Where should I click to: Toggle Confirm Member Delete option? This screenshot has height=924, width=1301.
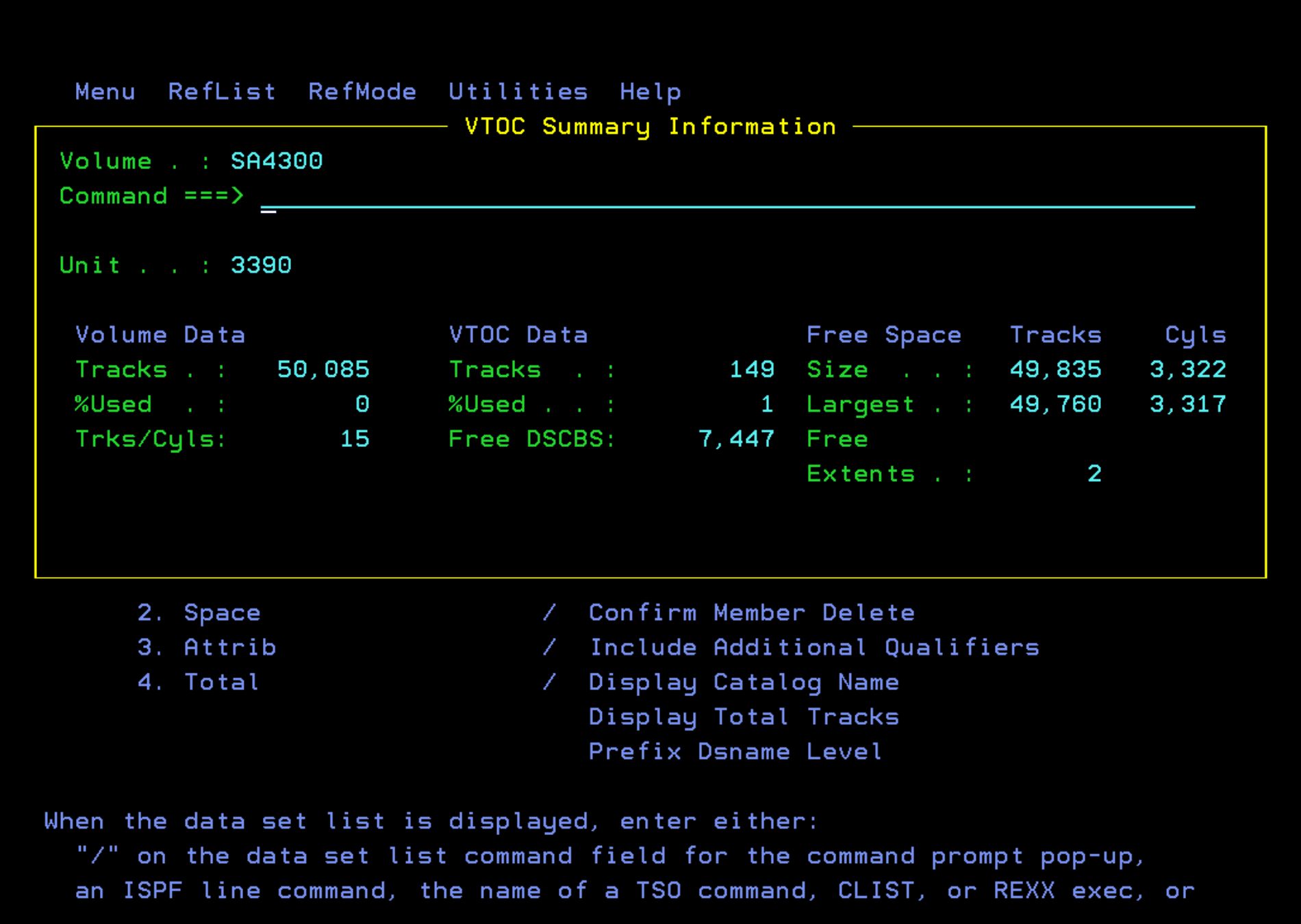(x=548, y=613)
